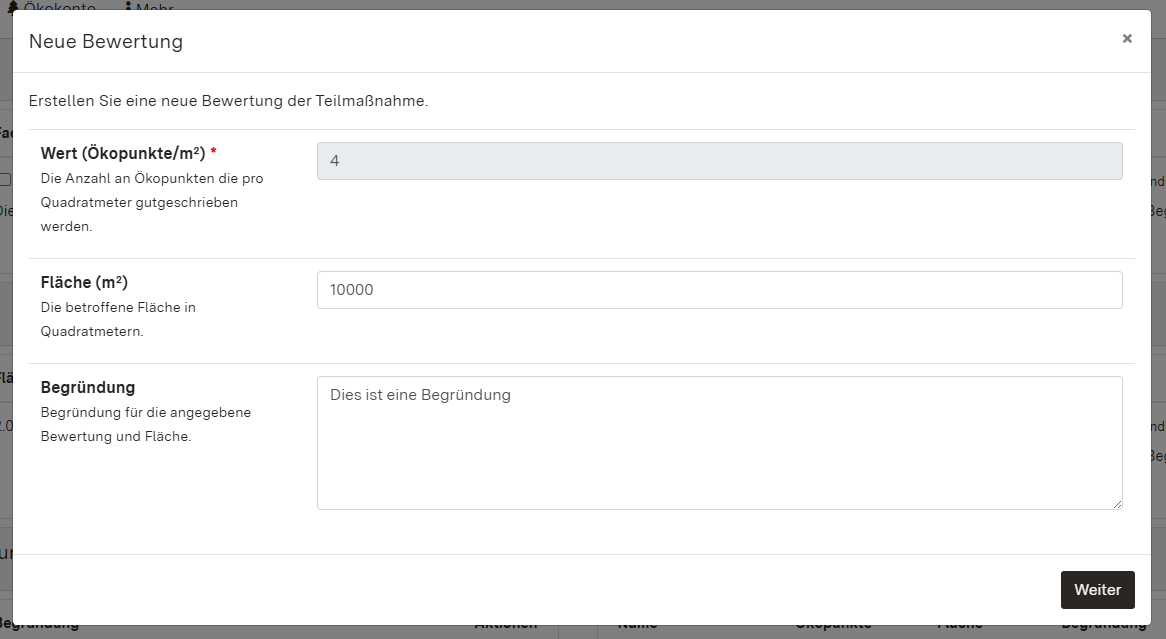Click the Fläche (m²) label

(x=84, y=282)
